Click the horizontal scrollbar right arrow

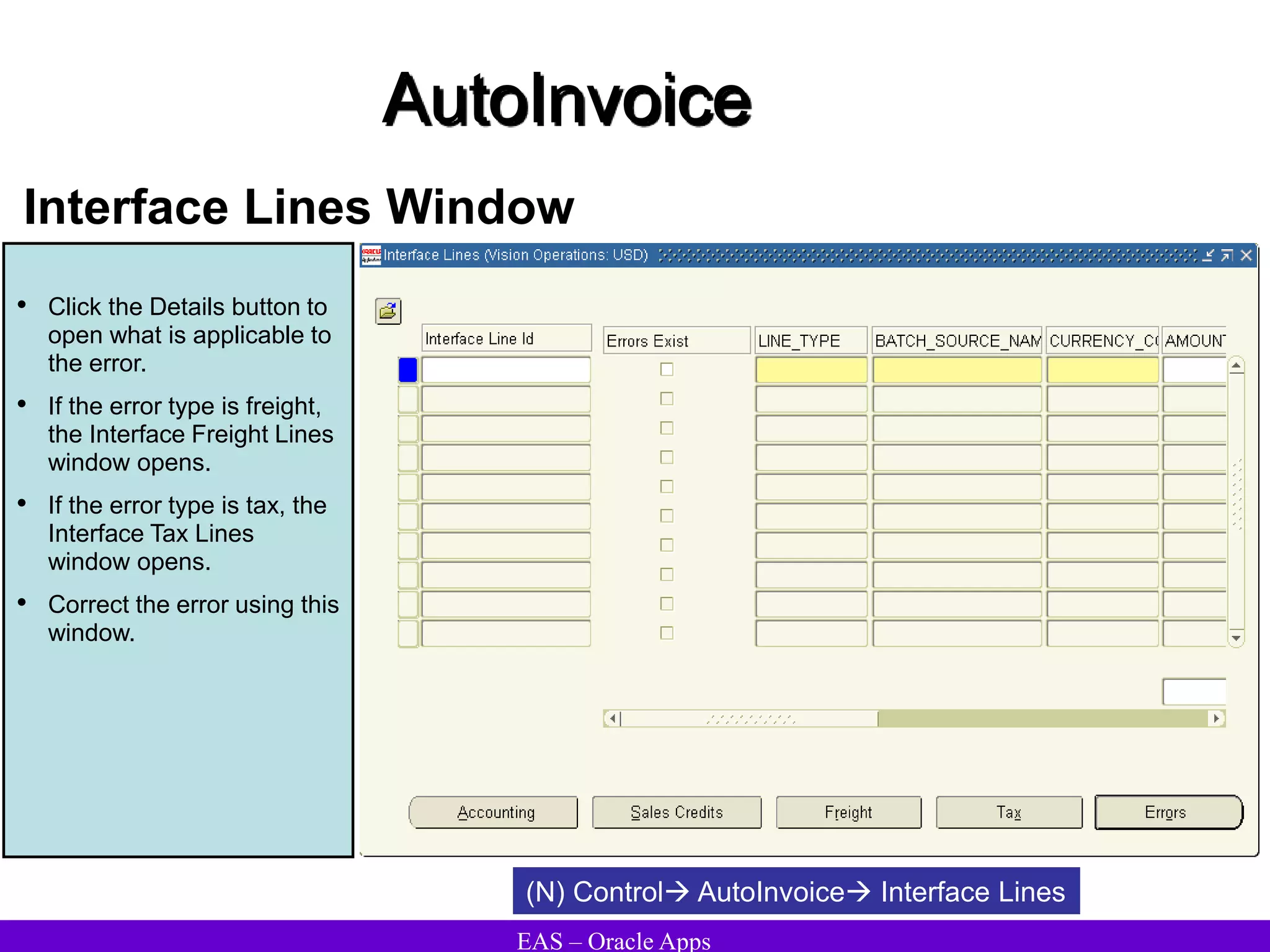[1217, 718]
